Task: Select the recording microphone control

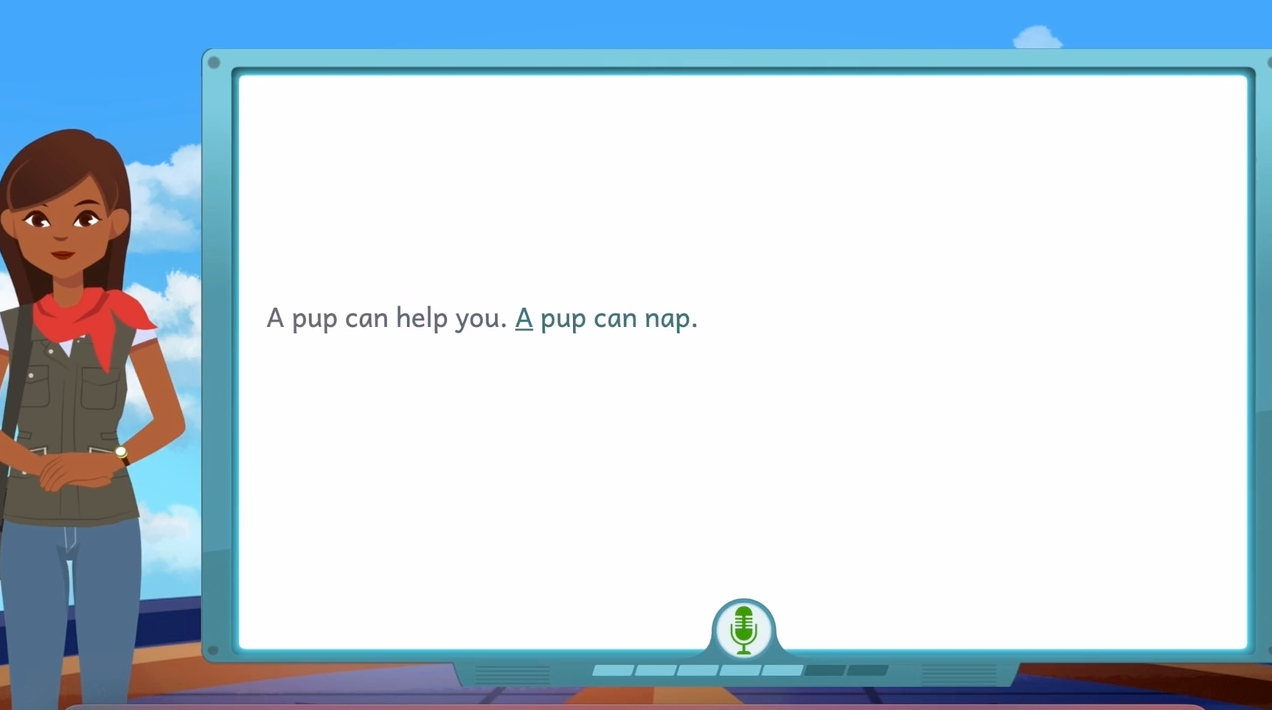Action: click(743, 628)
